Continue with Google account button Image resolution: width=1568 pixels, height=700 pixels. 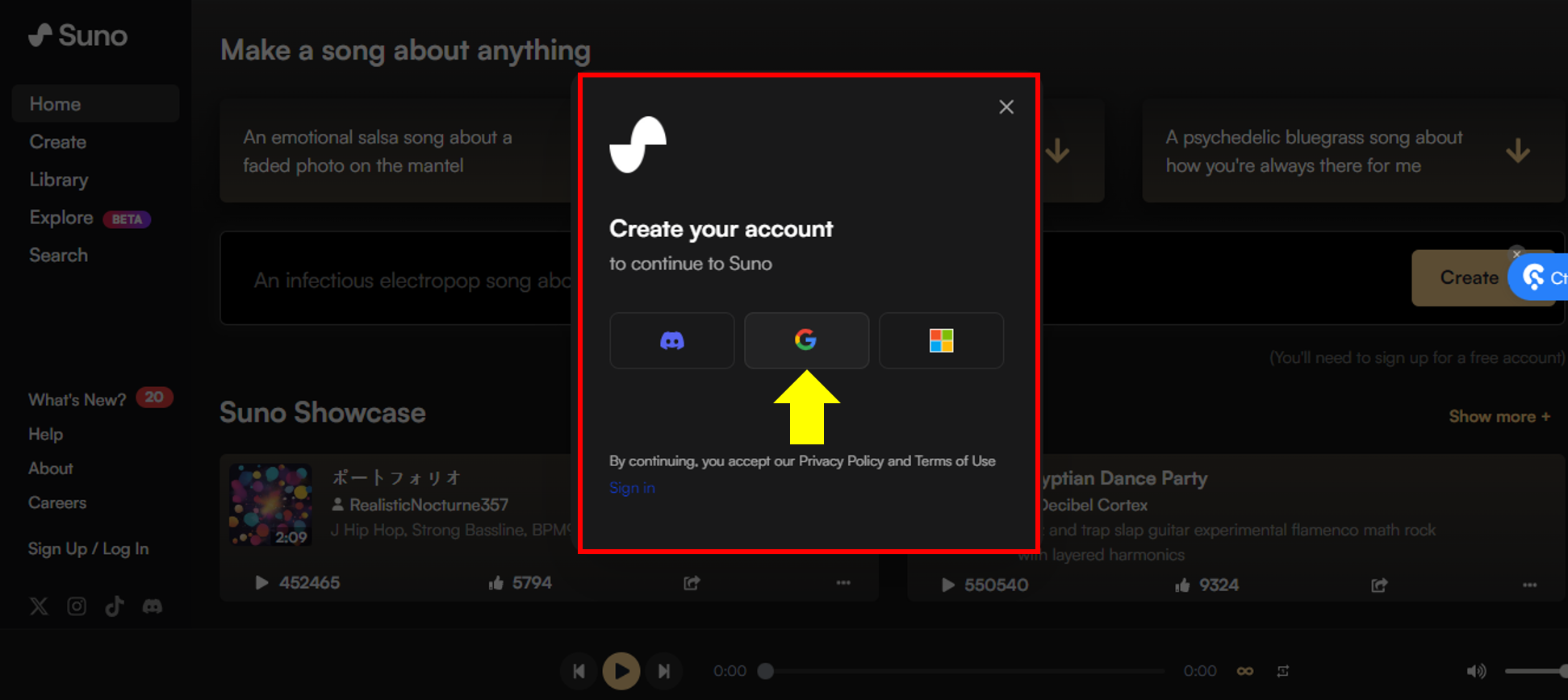click(806, 340)
